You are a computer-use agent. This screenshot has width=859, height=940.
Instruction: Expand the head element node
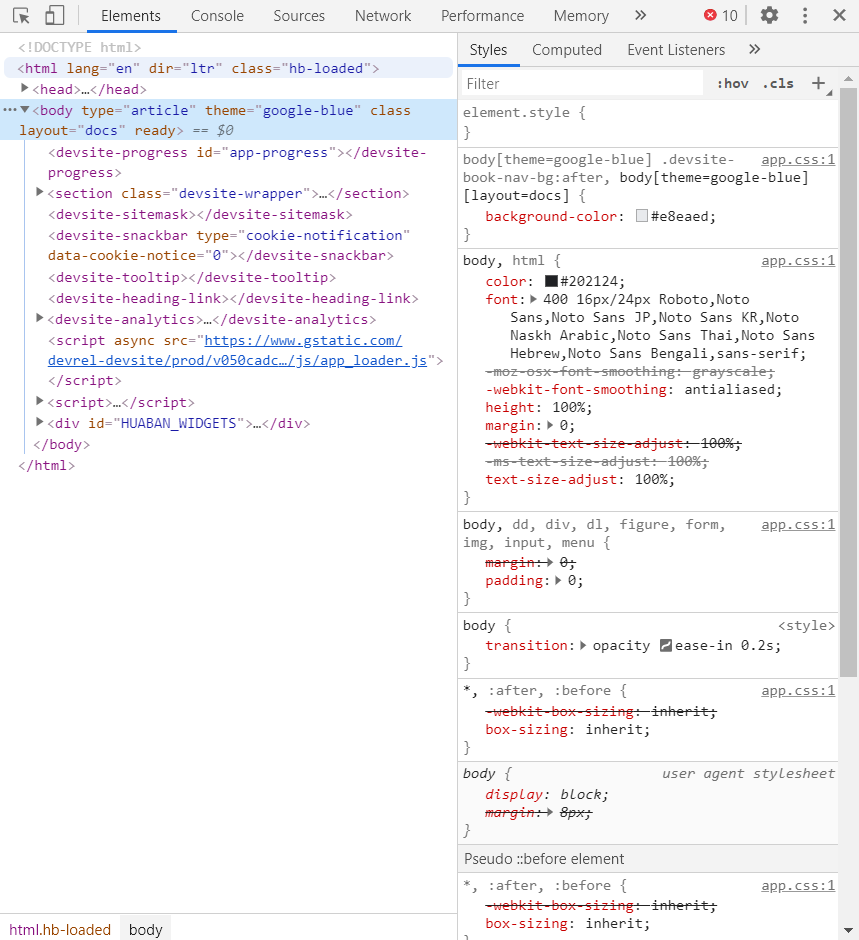pos(25,89)
